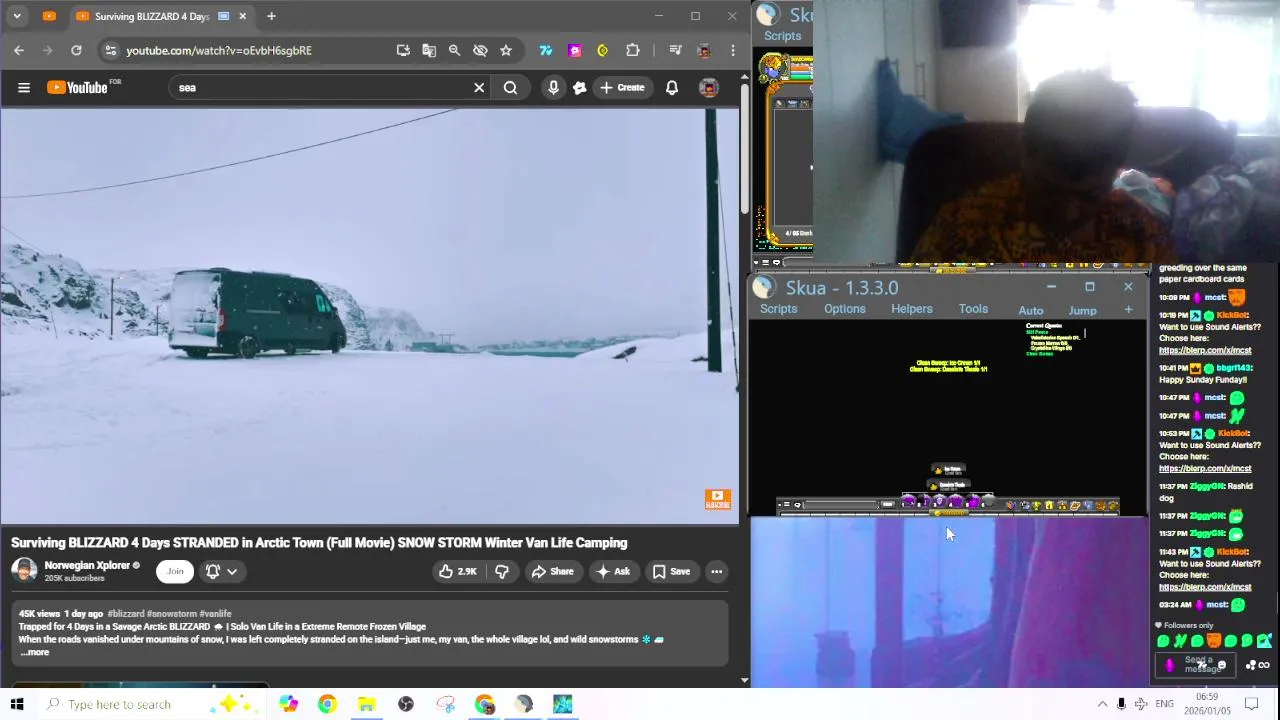Switch the ENG input language
Screen dimensions: 1280x720
tap(1164, 704)
